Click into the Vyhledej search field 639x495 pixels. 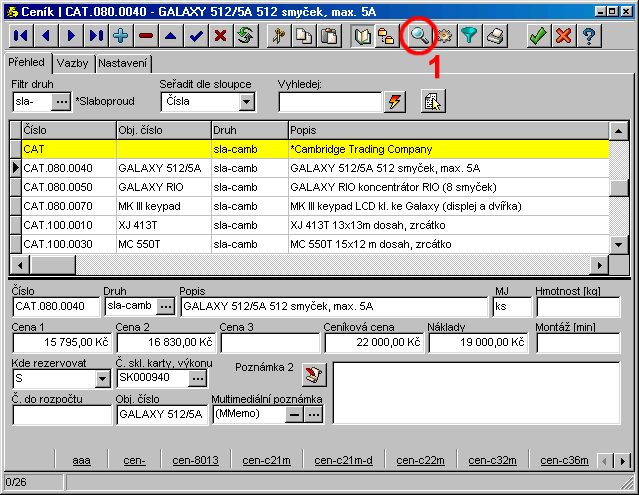330,101
